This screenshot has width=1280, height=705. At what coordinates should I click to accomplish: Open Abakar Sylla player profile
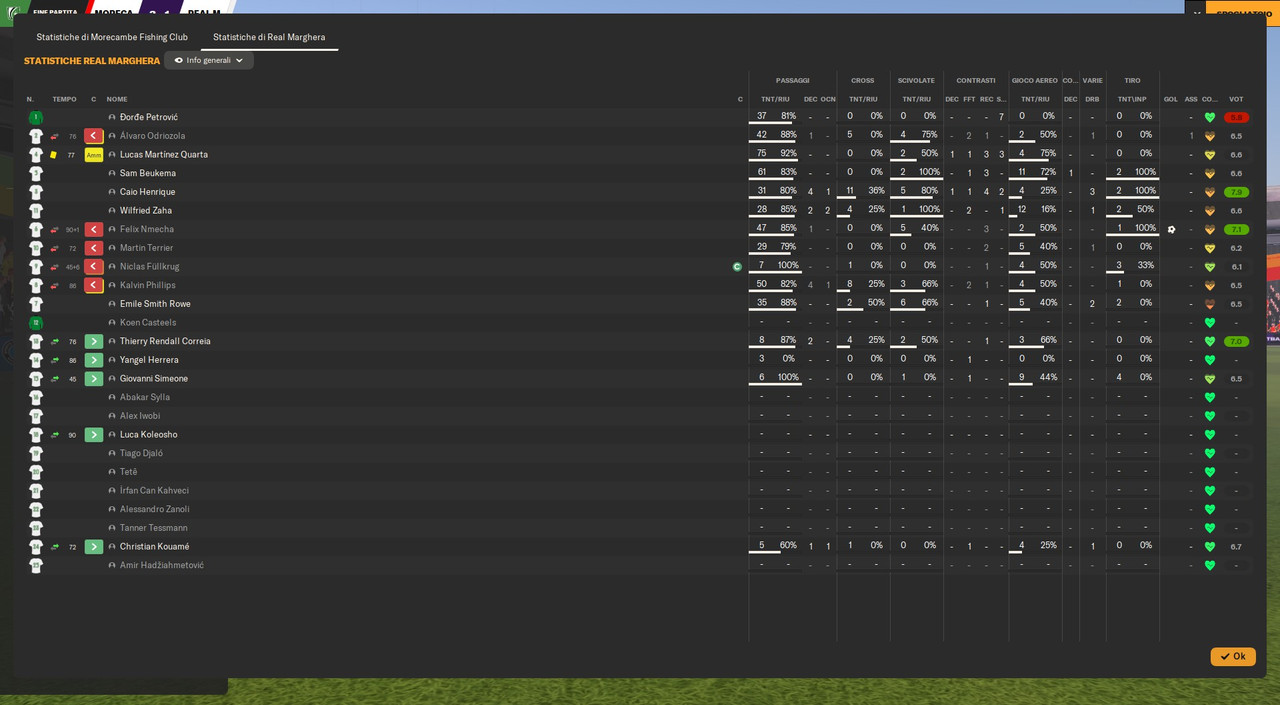pyautogui.click(x=147, y=397)
